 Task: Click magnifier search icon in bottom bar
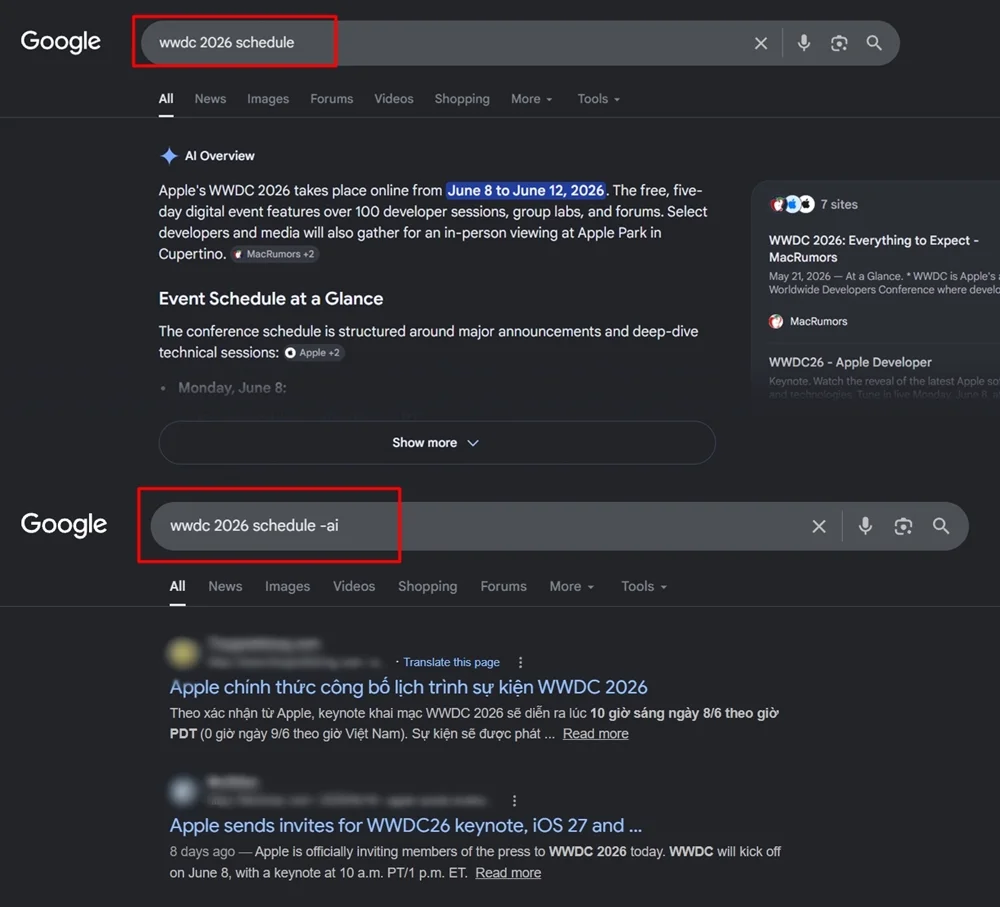click(941, 526)
